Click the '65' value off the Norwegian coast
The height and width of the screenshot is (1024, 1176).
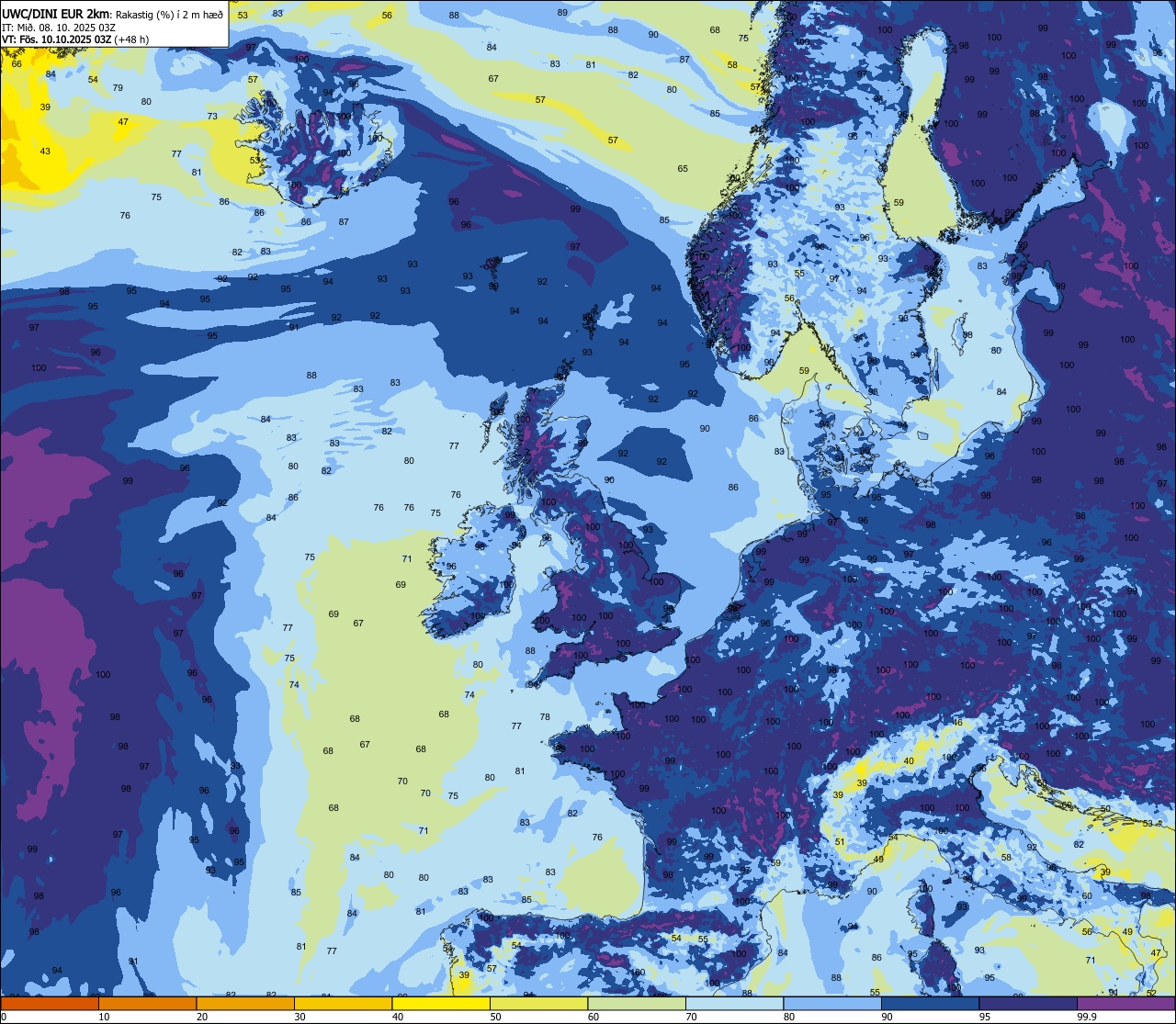(x=683, y=169)
